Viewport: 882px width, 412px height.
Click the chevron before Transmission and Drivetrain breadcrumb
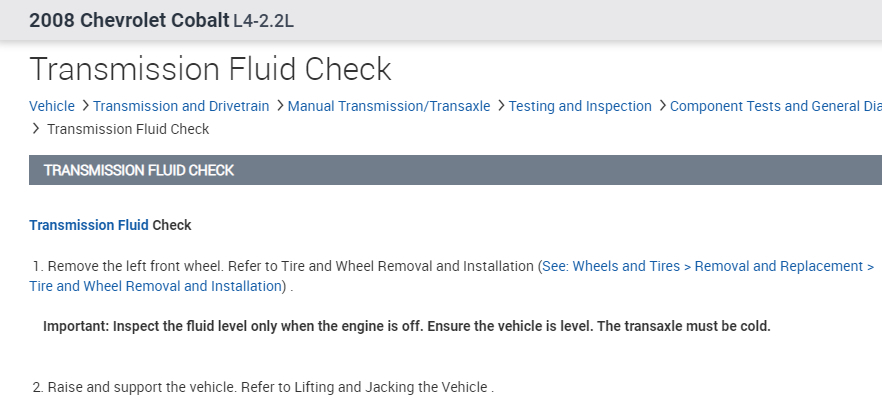84,106
